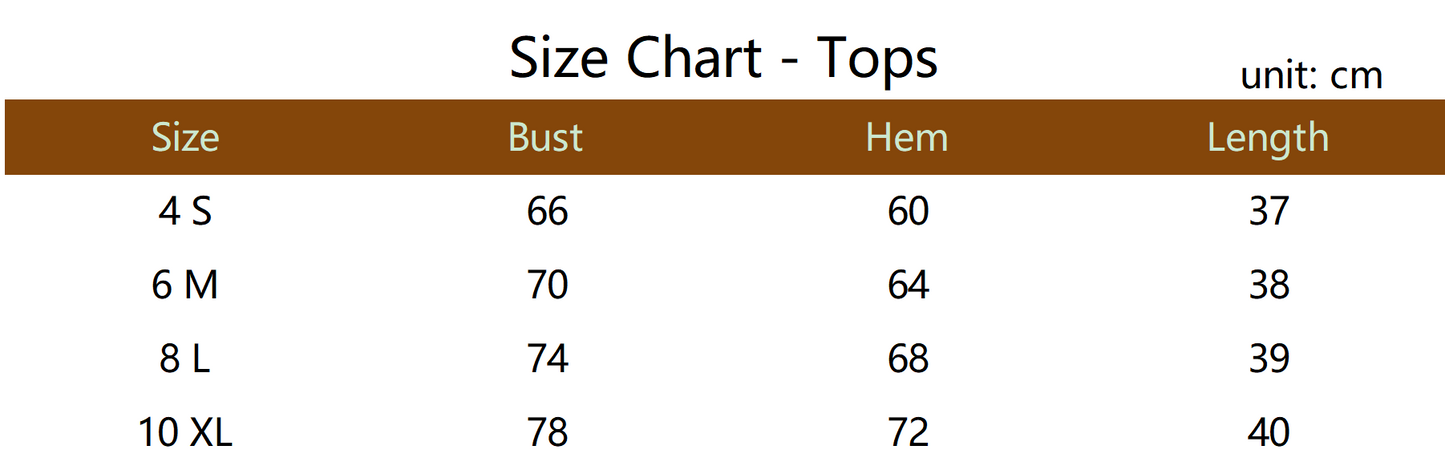The image size is (1445, 466).
Task: Select bust value 66 for size S
Action: click(547, 212)
